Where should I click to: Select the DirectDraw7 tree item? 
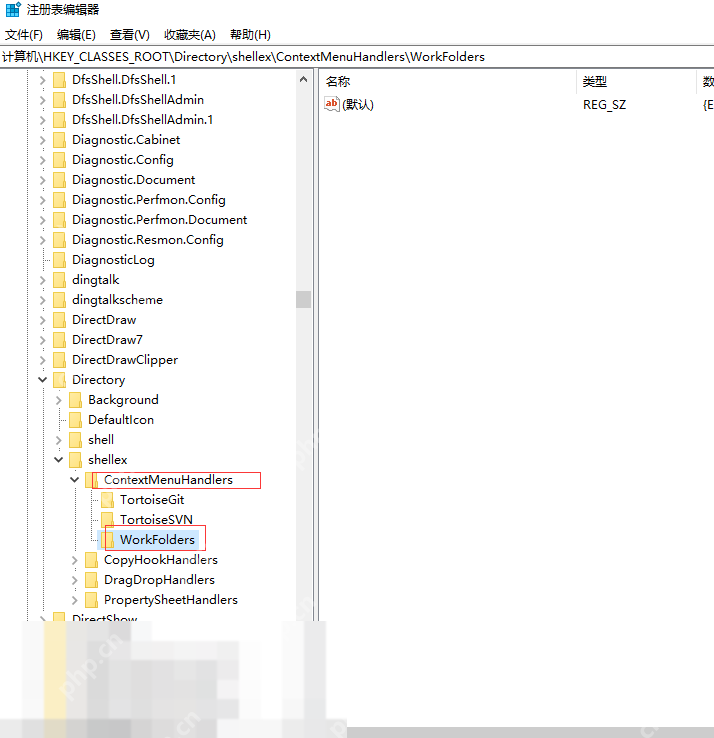click(x=107, y=340)
